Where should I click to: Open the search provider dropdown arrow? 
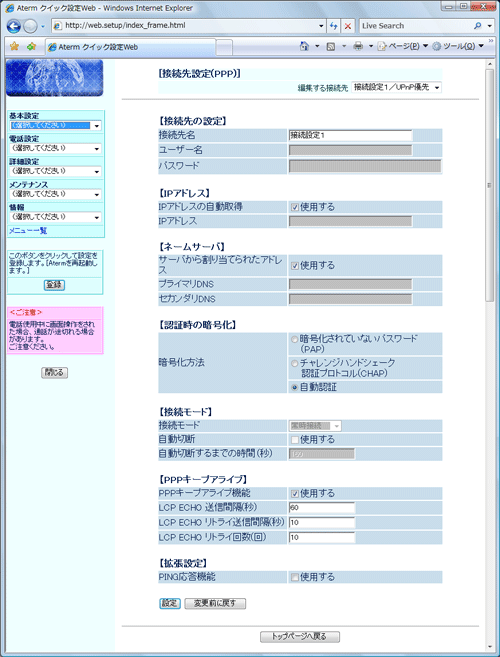click(x=490, y=26)
